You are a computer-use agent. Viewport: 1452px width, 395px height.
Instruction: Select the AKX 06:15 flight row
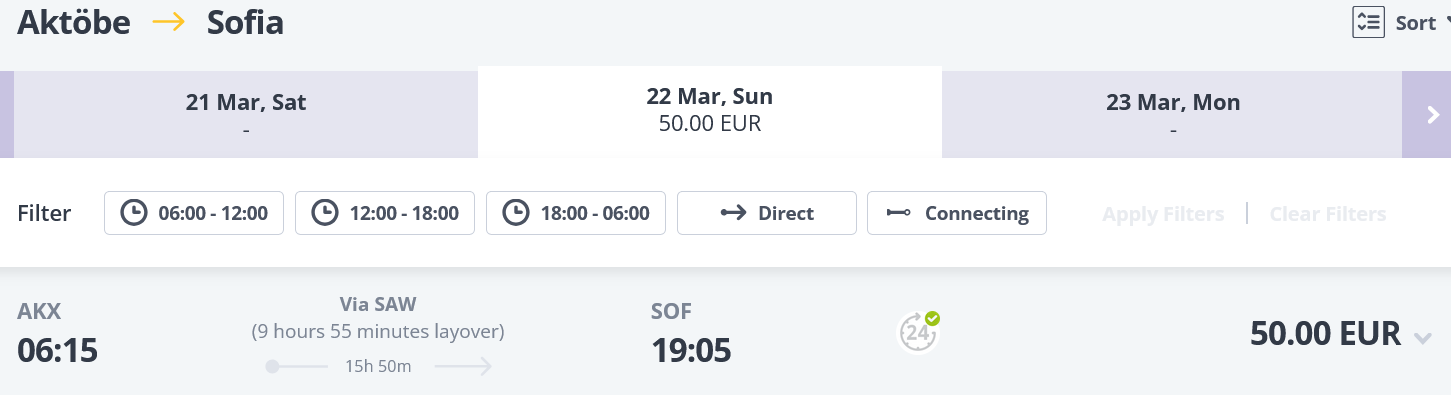726,333
